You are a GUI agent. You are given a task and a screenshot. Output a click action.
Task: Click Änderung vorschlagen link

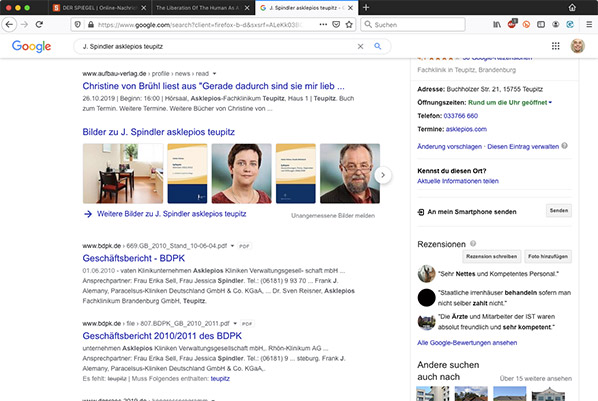(x=449, y=147)
